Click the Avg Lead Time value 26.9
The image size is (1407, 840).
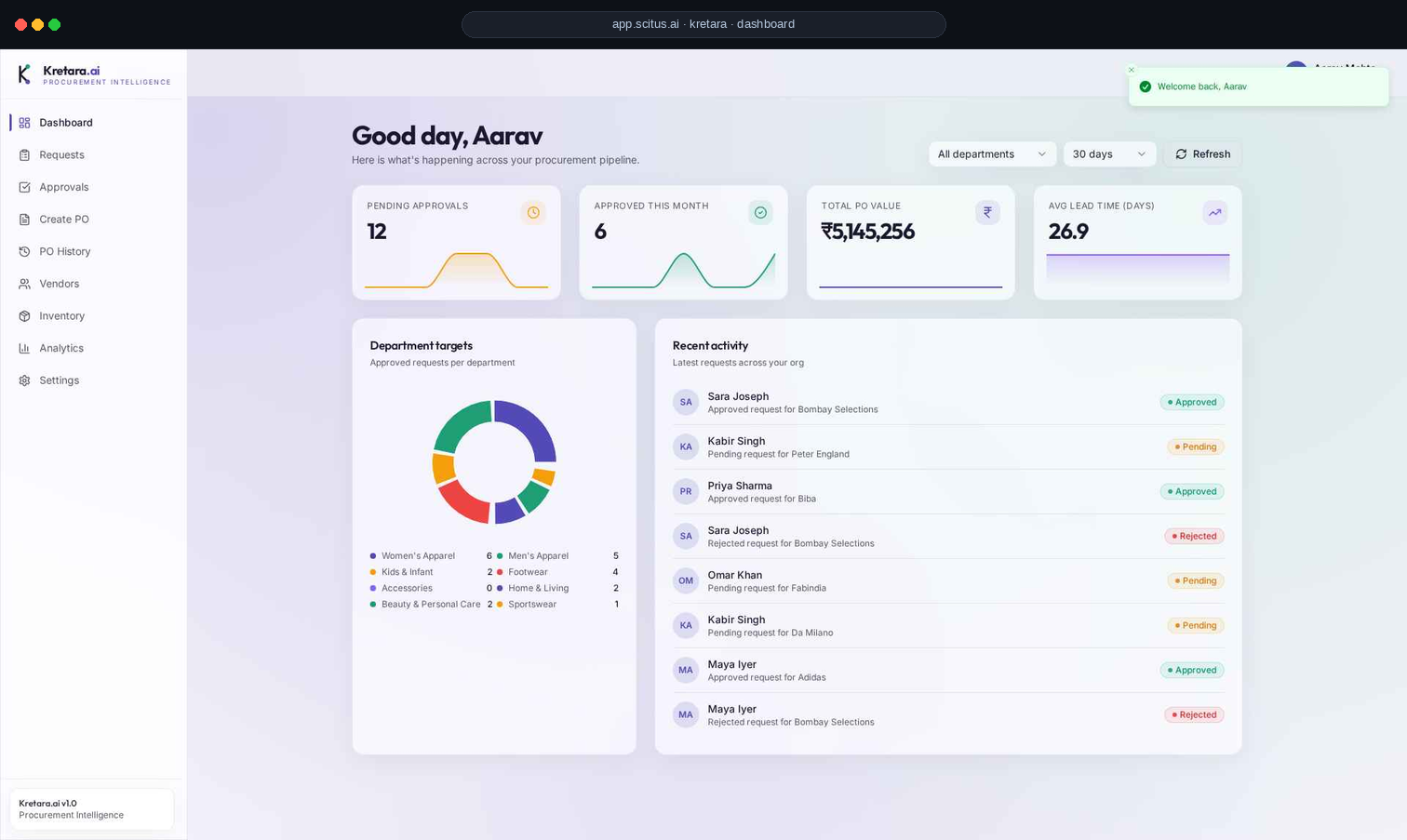pyautogui.click(x=1068, y=232)
